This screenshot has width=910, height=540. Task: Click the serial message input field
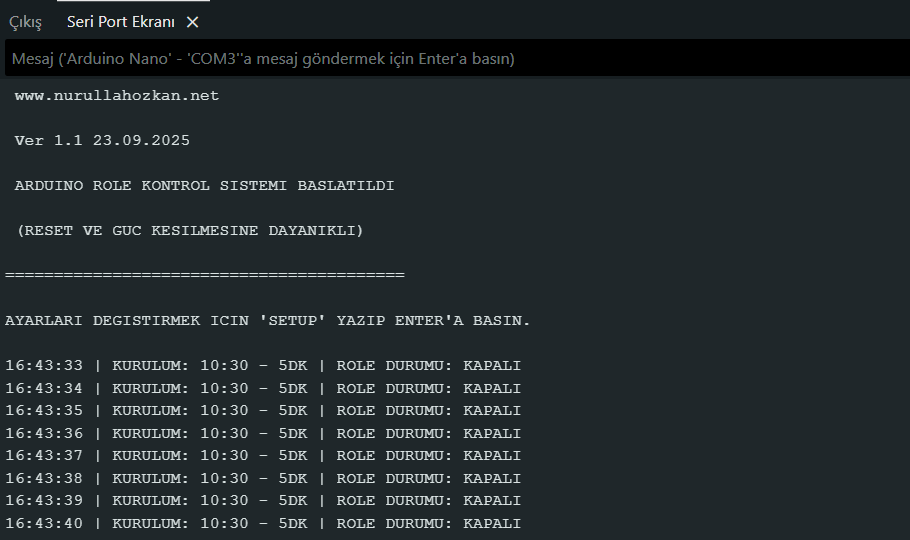click(455, 59)
